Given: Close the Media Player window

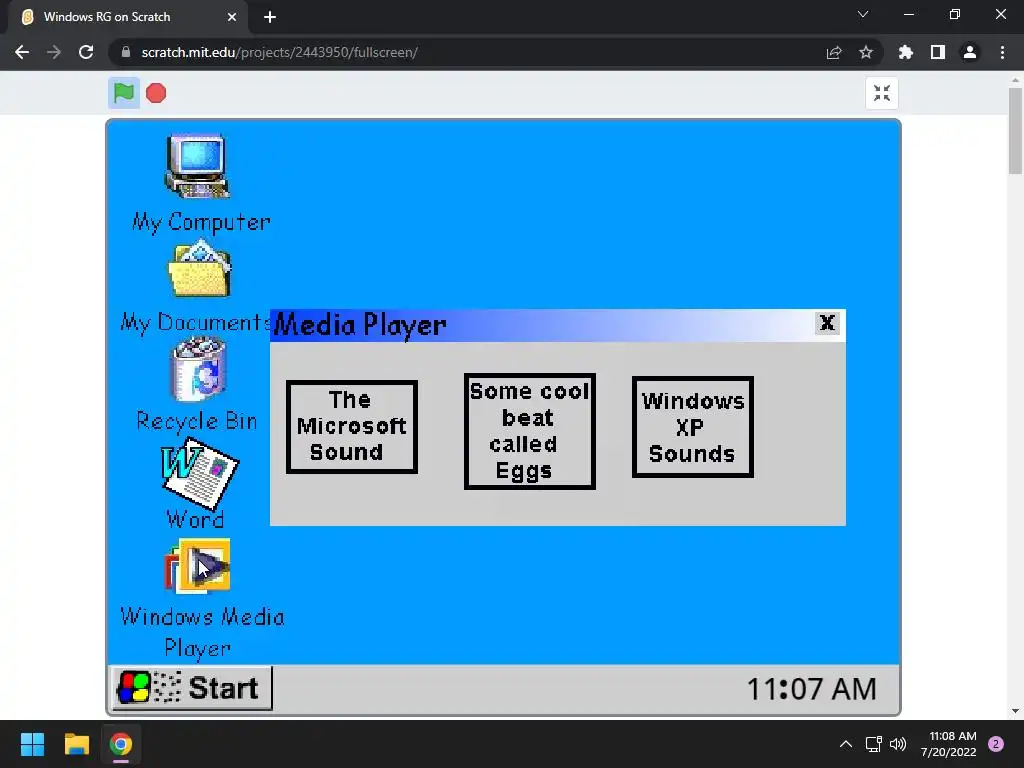Looking at the screenshot, I should coord(827,323).
